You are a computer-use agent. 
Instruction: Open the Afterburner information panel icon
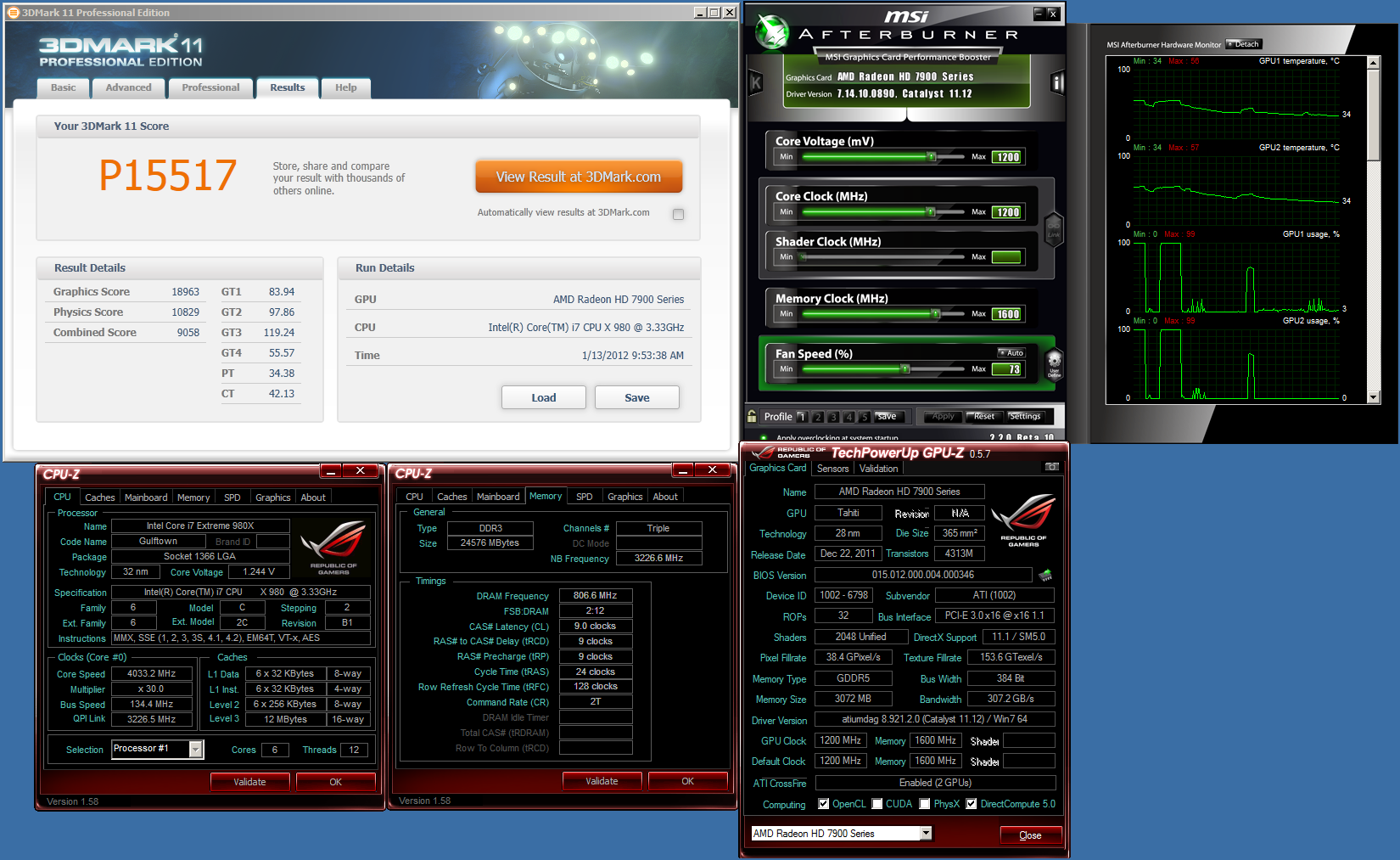click(x=1057, y=82)
